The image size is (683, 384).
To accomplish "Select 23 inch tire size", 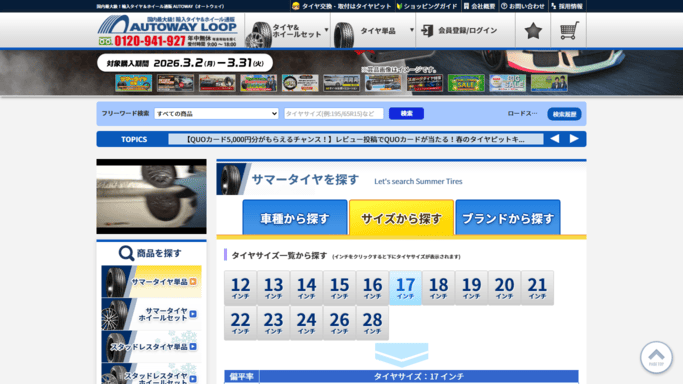I will pos(274,323).
